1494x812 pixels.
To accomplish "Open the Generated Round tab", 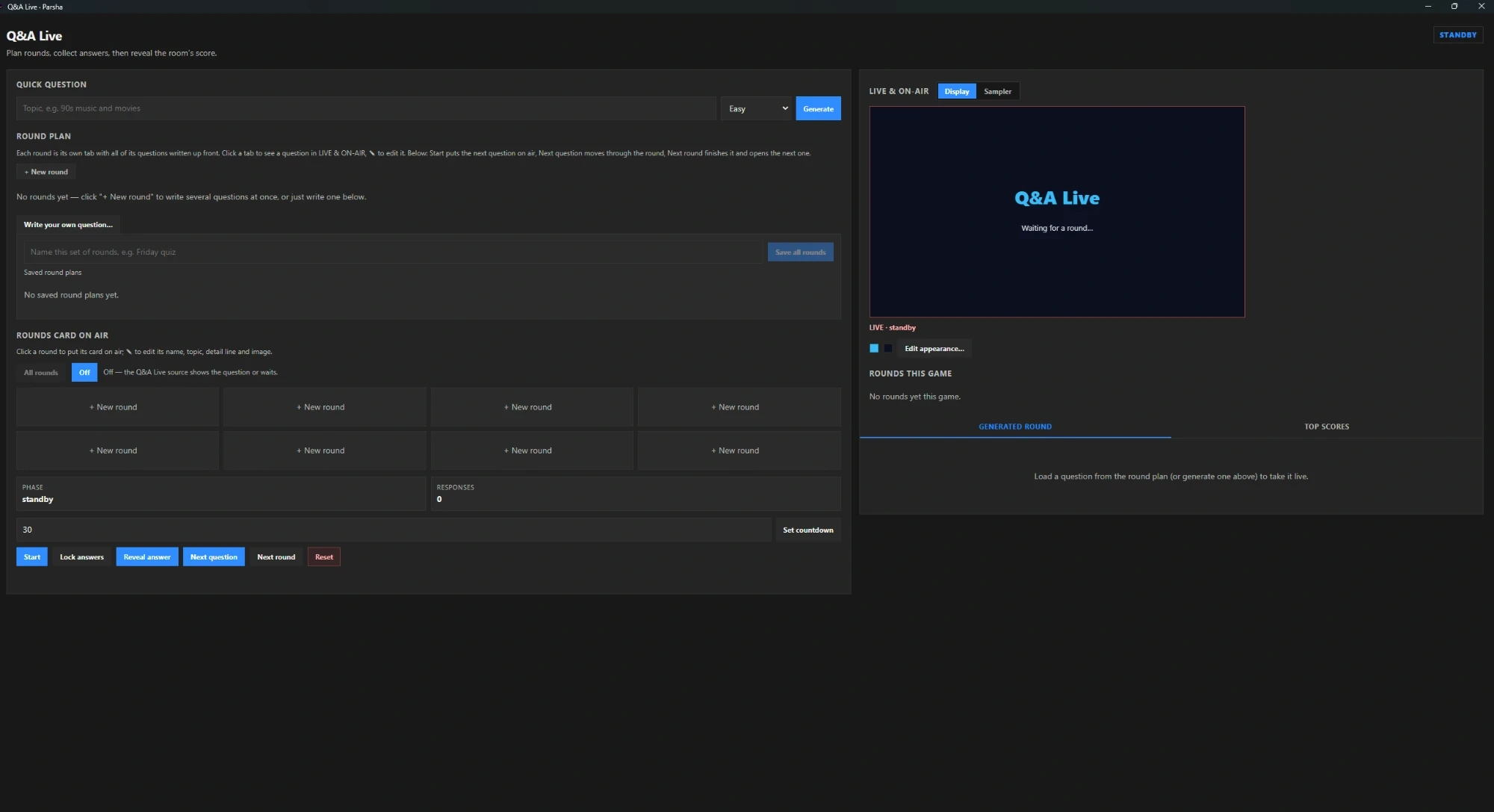I will 1015,427.
